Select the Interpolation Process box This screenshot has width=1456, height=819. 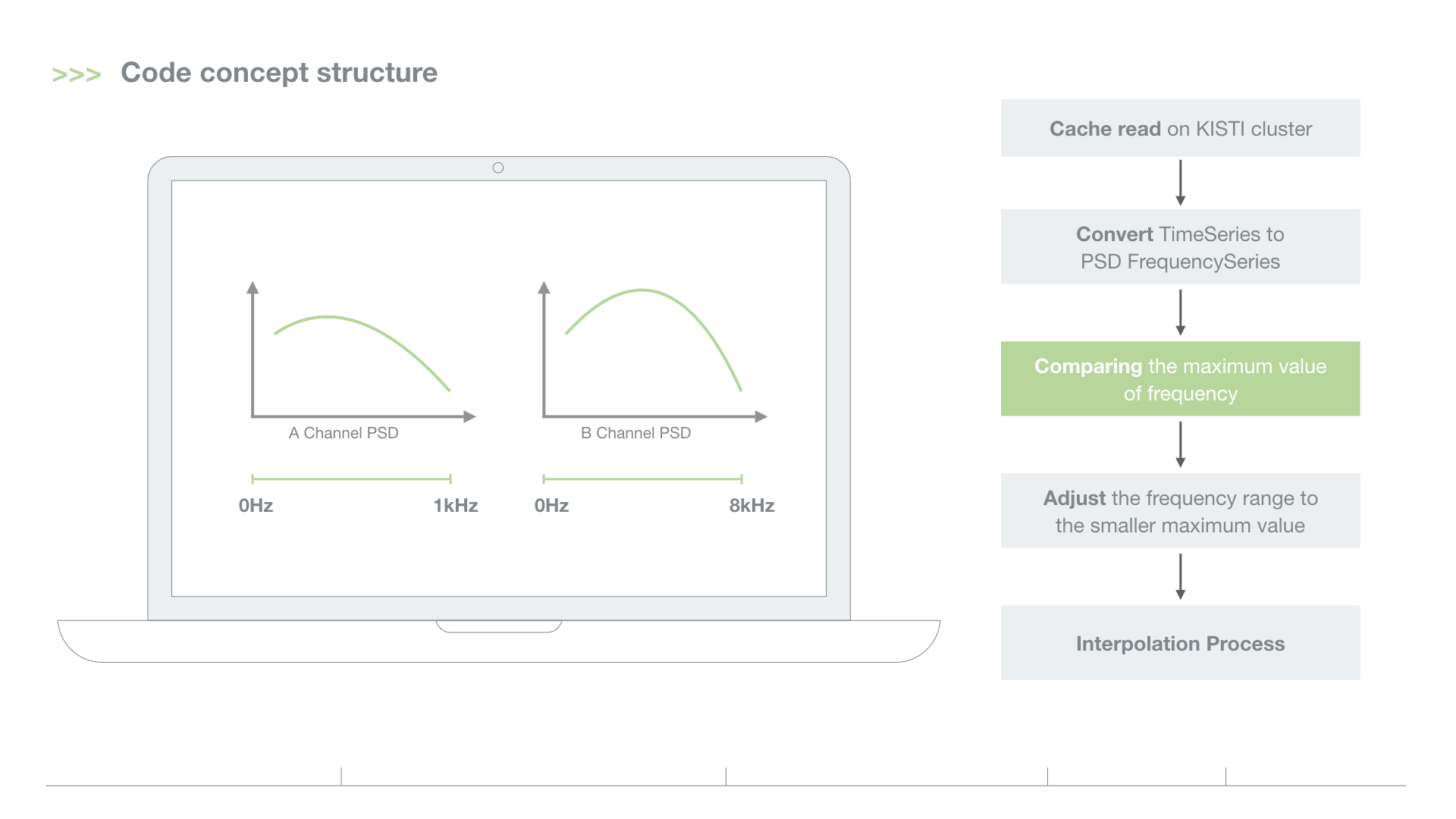[1180, 643]
